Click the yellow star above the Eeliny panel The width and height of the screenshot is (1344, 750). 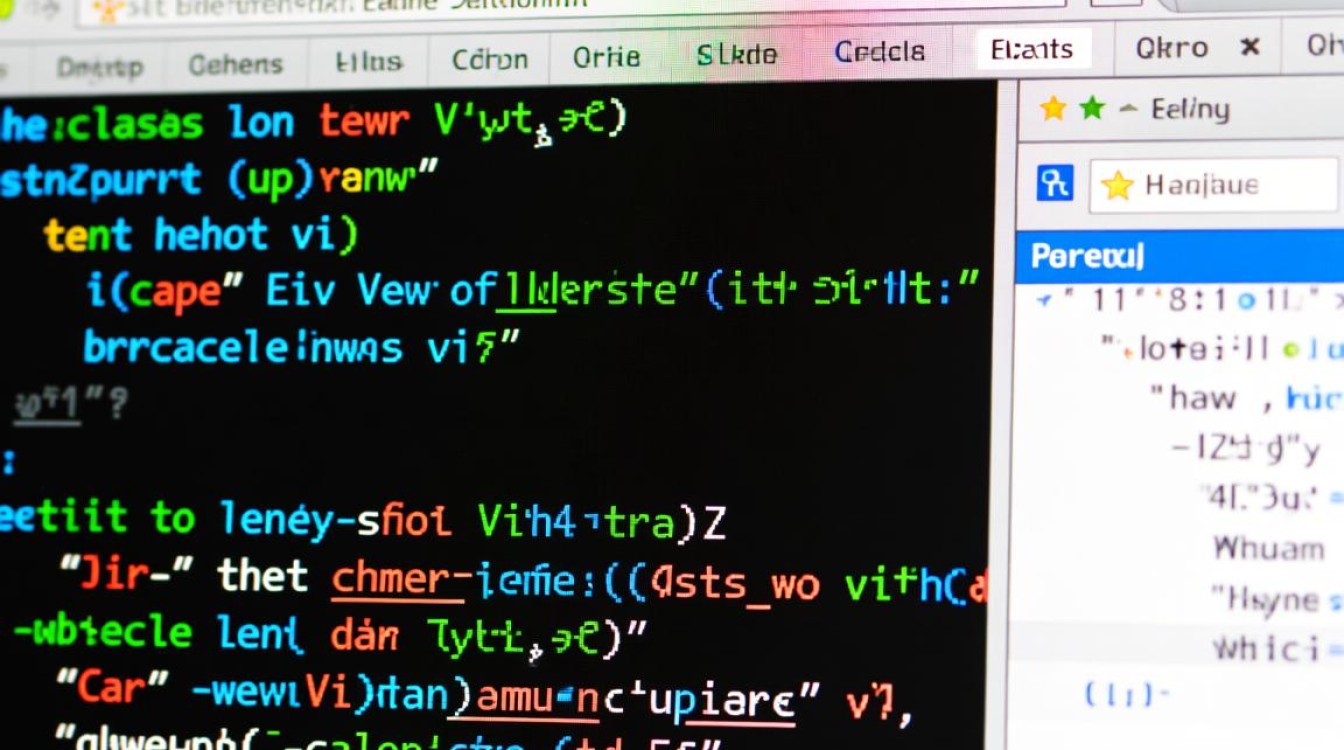click(x=1051, y=109)
